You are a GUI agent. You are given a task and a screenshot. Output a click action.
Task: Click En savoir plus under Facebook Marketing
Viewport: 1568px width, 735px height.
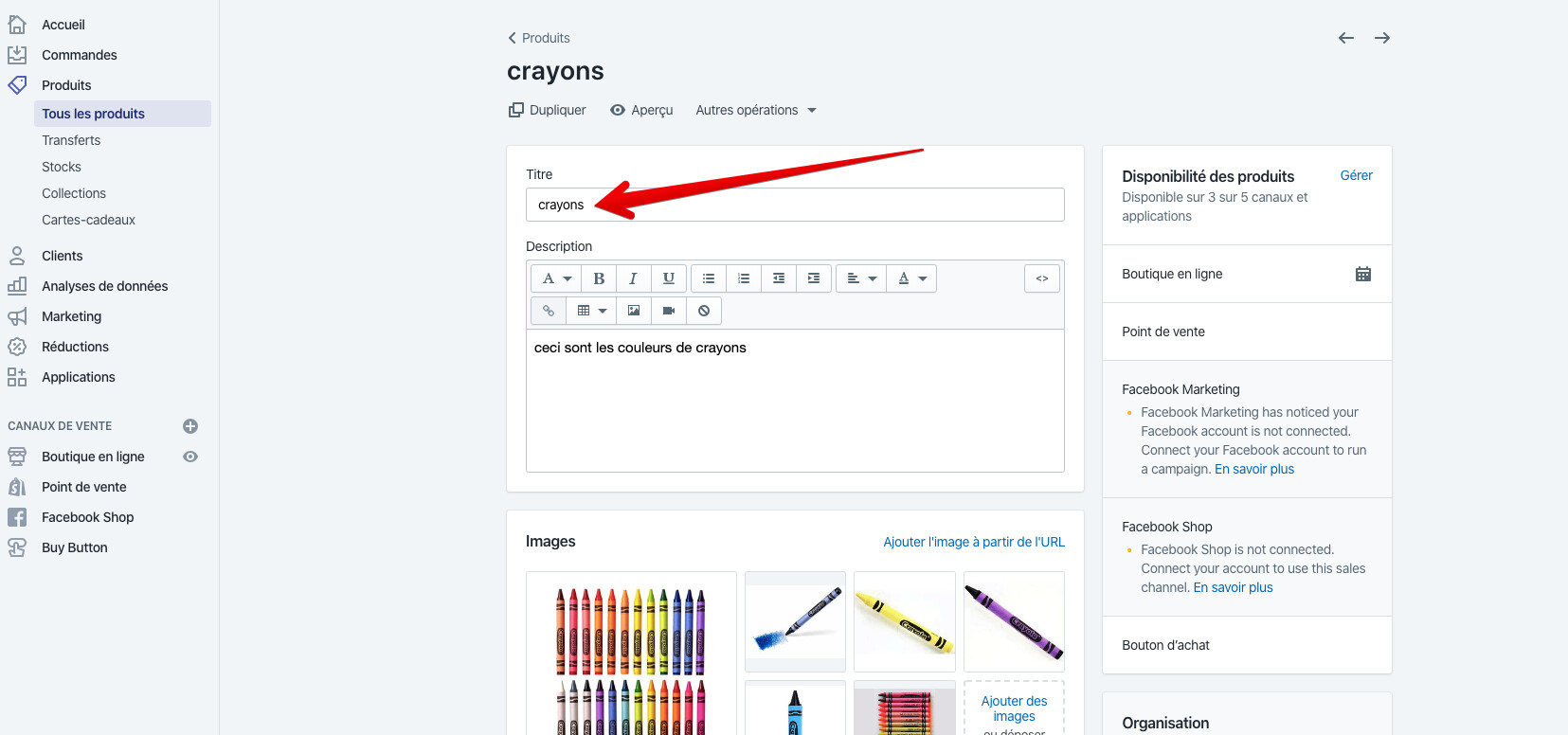1254,469
